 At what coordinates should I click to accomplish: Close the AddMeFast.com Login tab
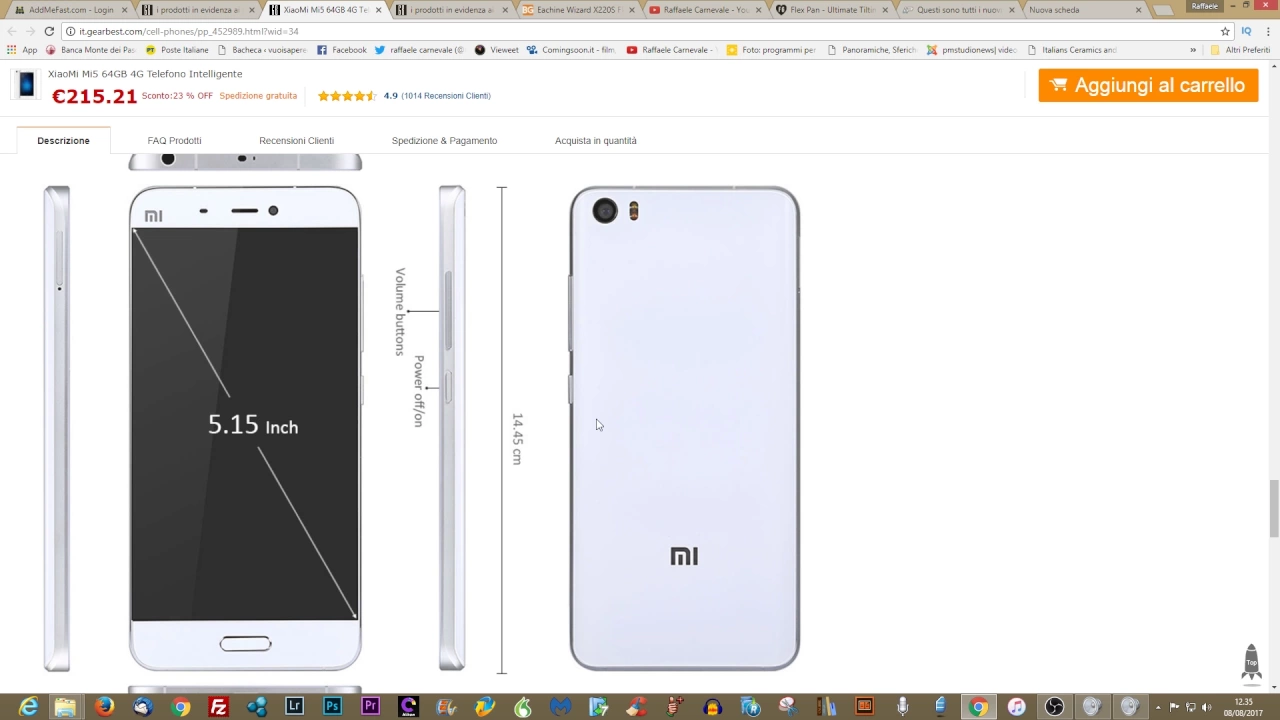pyautogui.click(x=125, y=10)
